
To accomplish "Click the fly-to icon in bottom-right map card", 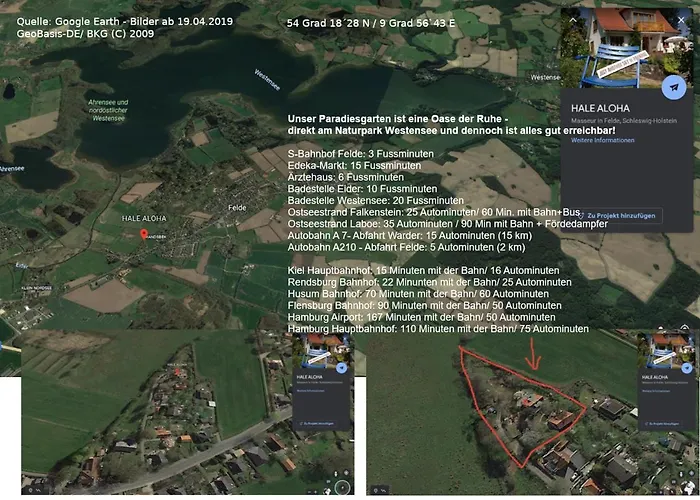I will 688,367.
